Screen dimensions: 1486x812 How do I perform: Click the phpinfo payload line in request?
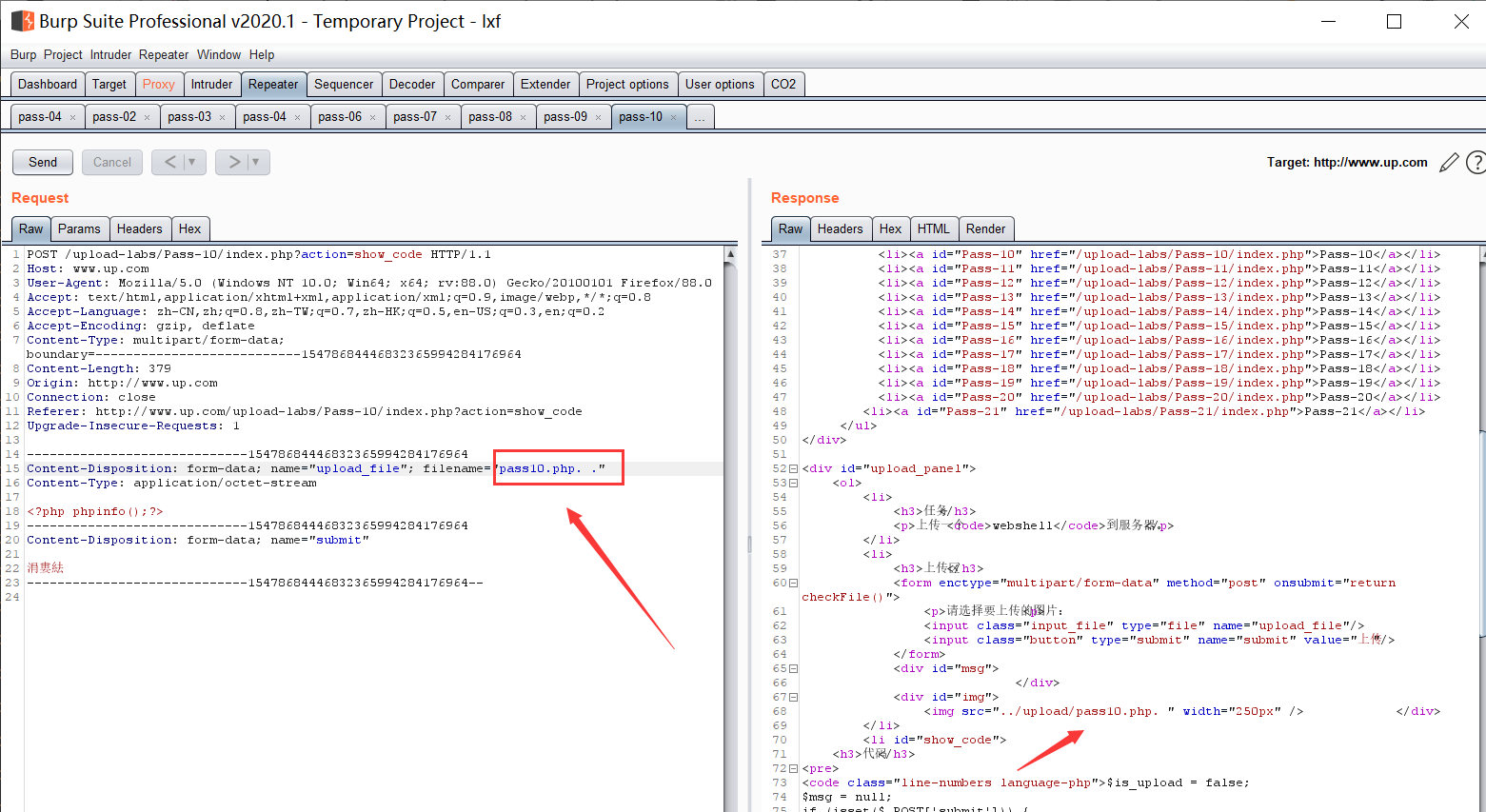click(95, 511)
